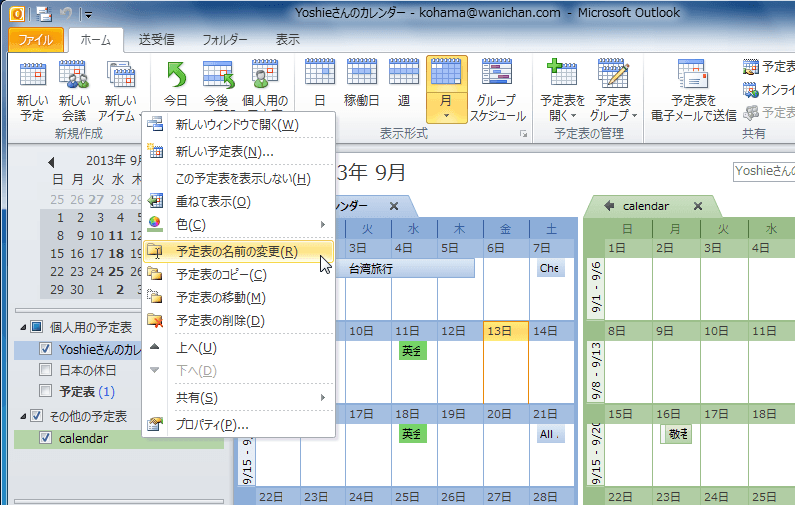
Task: Switch to the 送受信 ribbon tab
Action: [157, 40]
